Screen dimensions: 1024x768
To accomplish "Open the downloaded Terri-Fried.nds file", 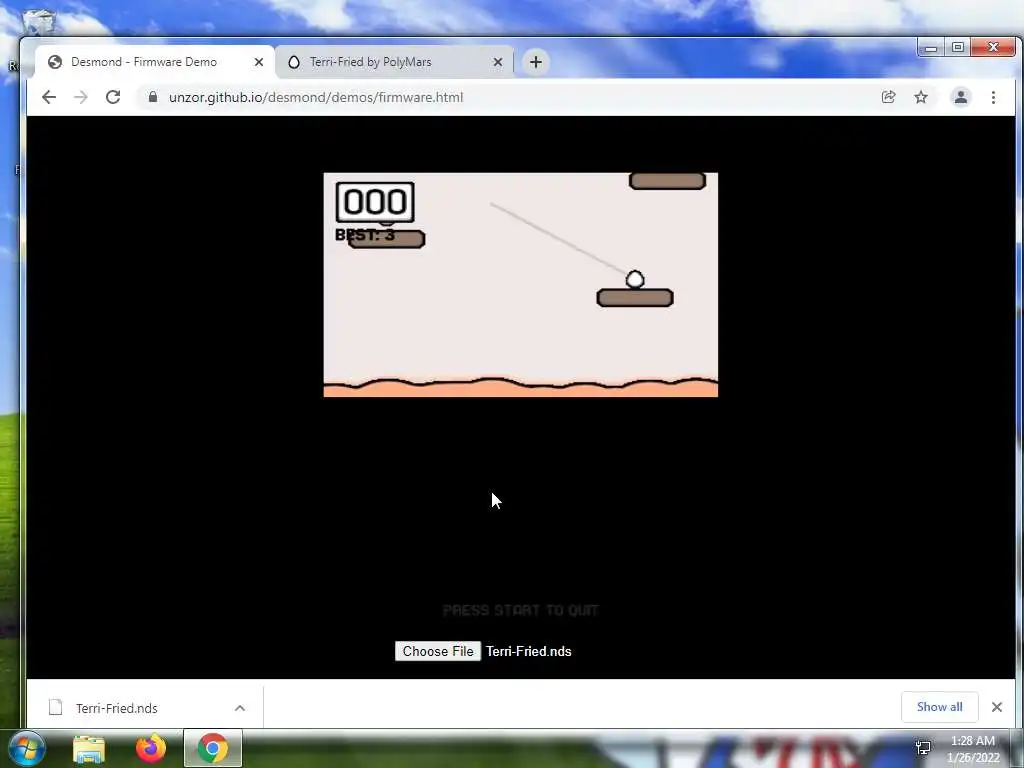I will click(116, 708).
